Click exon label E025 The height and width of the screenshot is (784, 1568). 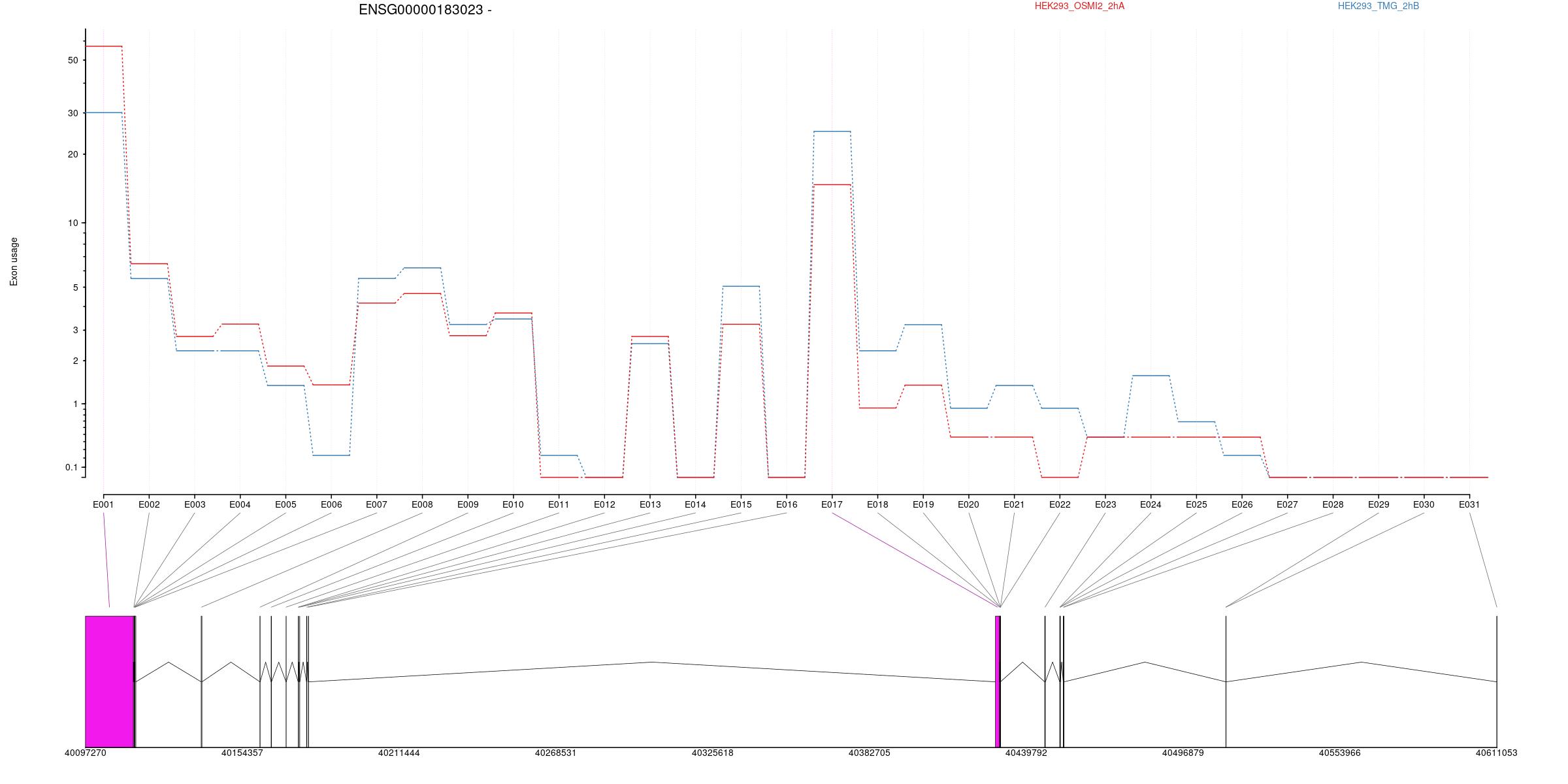pyautogui.click(x=1196, y=504)
